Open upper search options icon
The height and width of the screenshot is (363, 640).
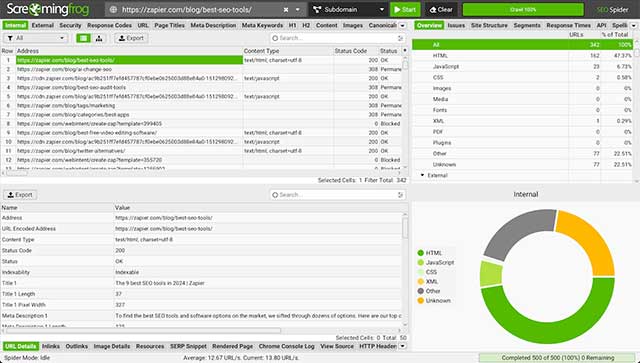[x=400, y=38]
